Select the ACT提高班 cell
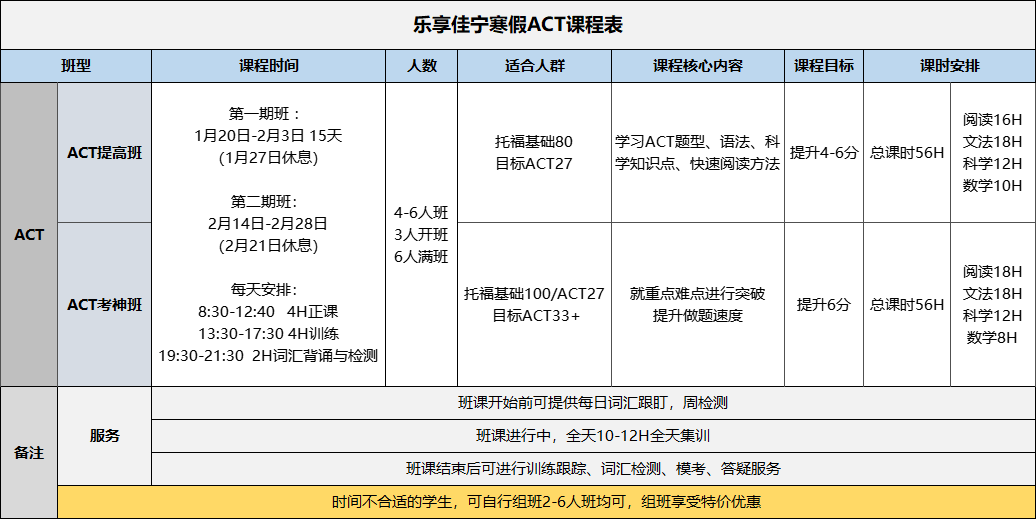The width and height of the screenshot is (1036, 519). pyautogui.click(x=104, y=153)
